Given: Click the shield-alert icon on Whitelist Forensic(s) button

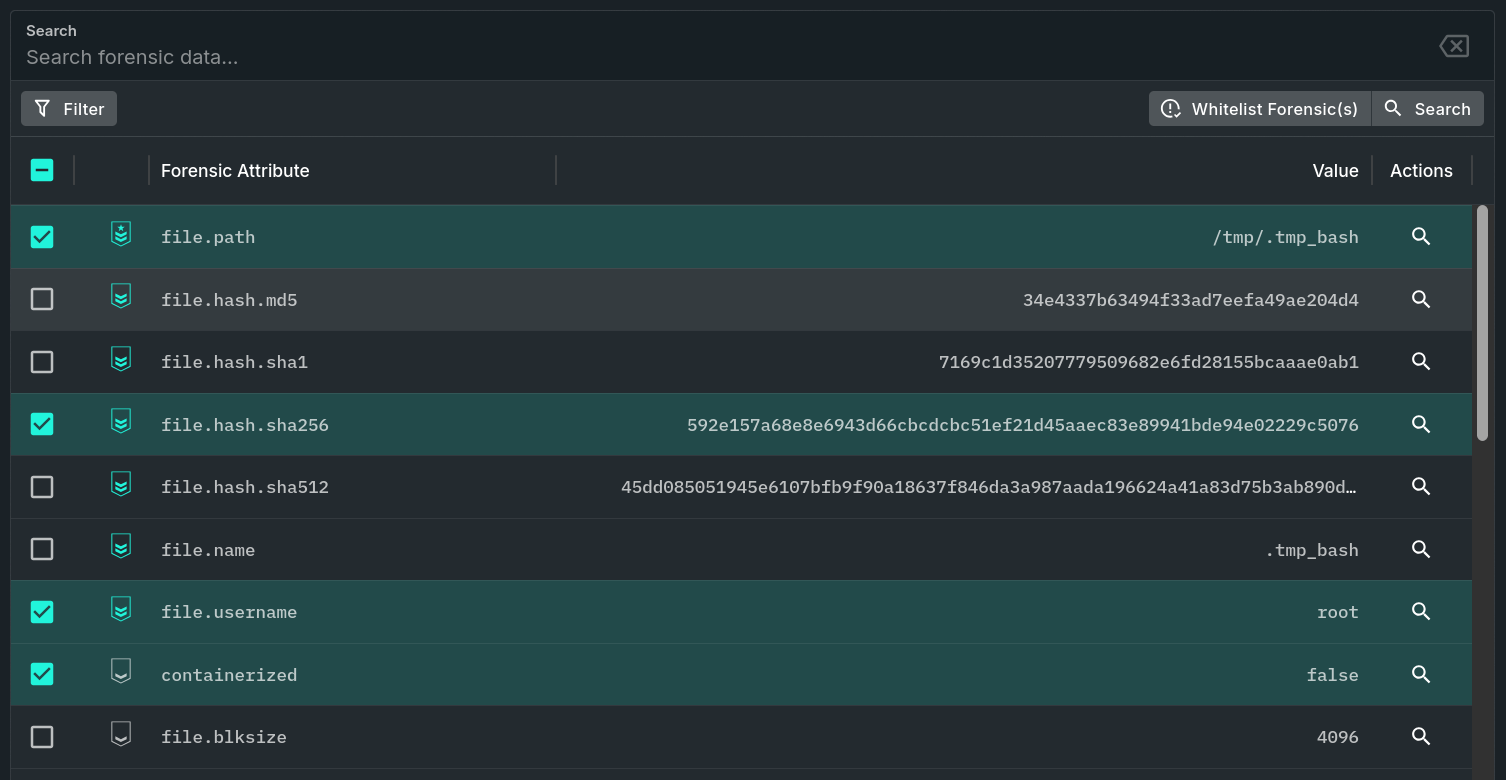Looking at the screenshot, I should (x=1171, y=108).
